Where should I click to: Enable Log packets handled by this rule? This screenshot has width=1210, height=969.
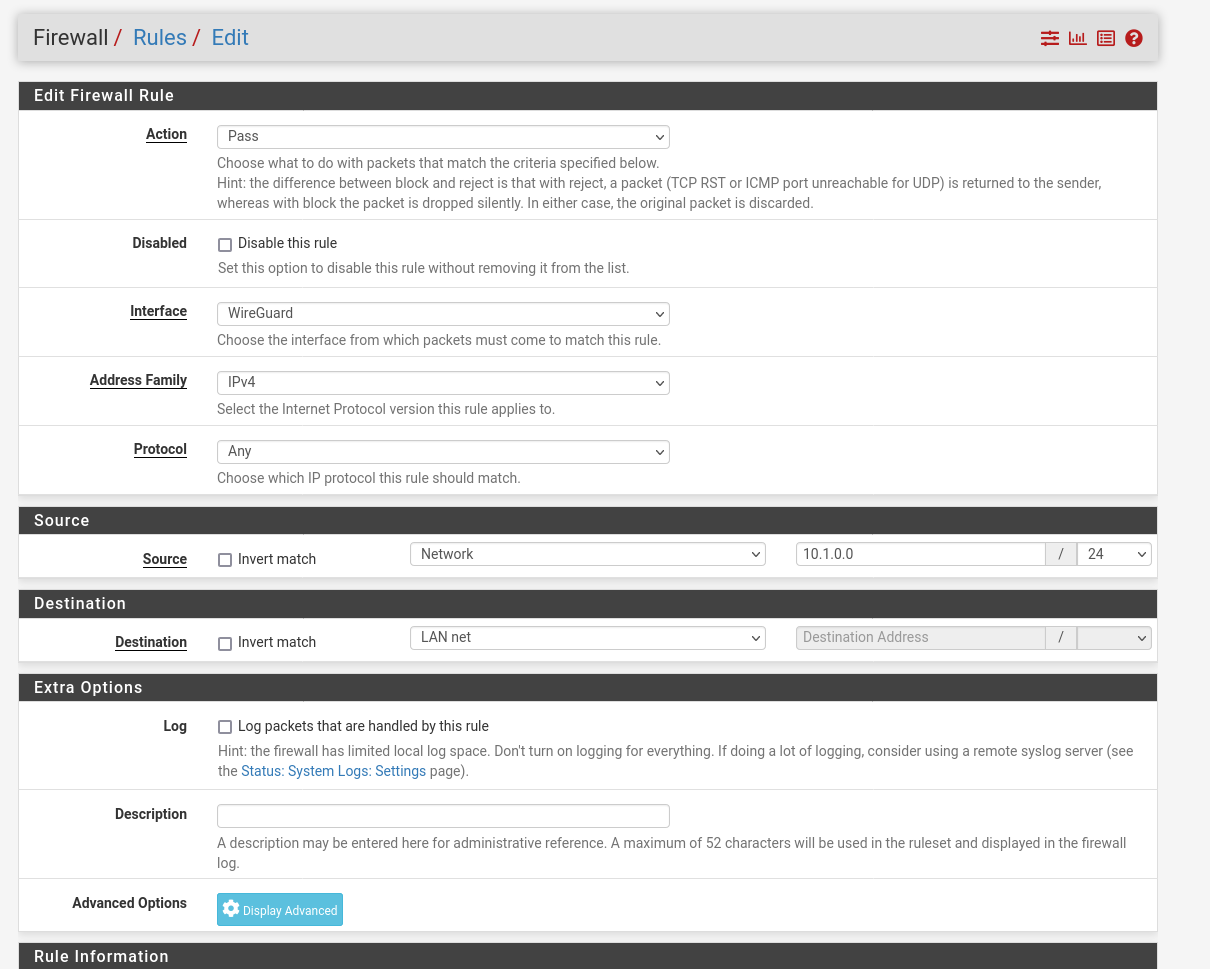[225, 727]
